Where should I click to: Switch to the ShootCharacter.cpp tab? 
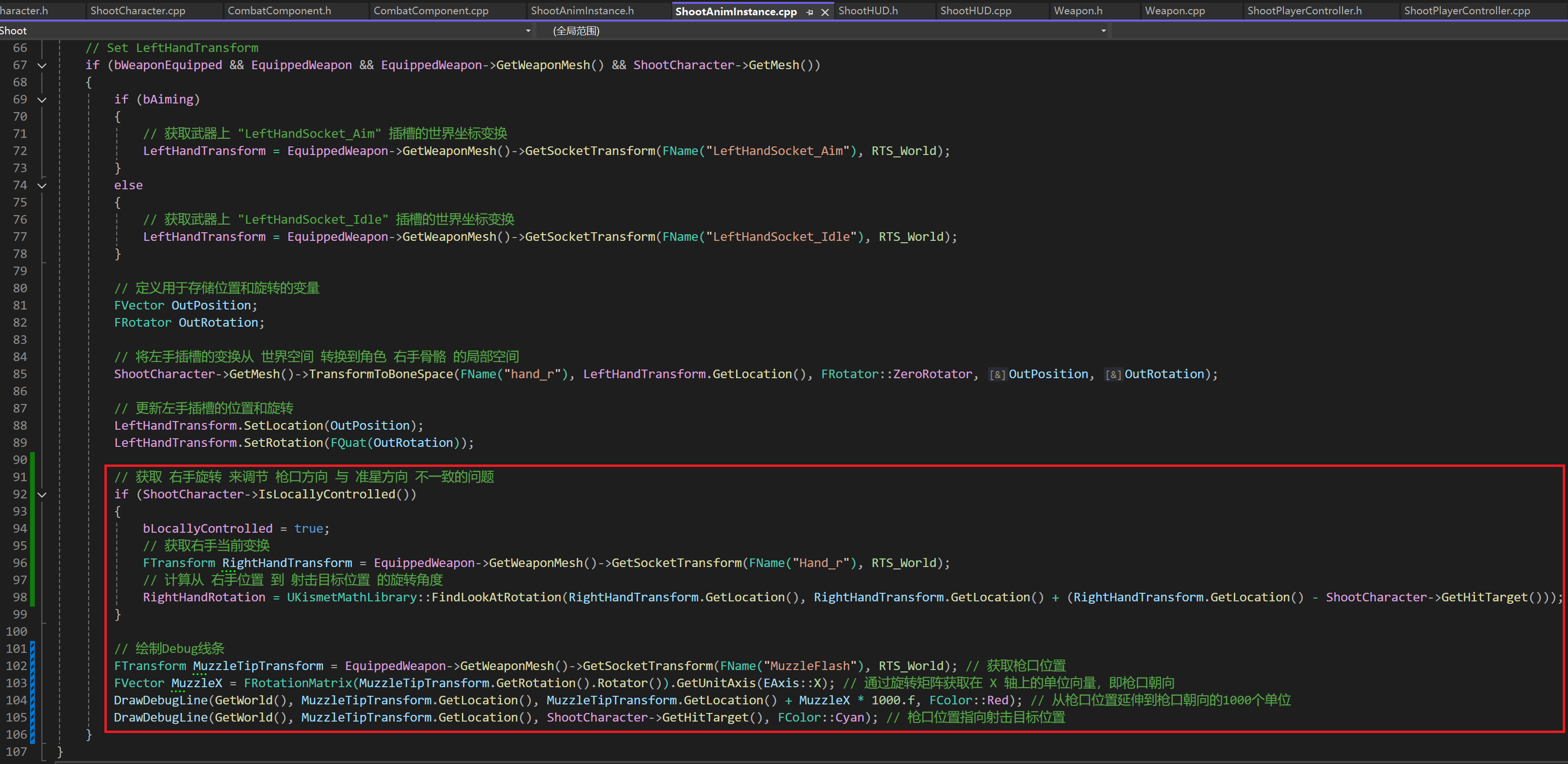[138, 10]
